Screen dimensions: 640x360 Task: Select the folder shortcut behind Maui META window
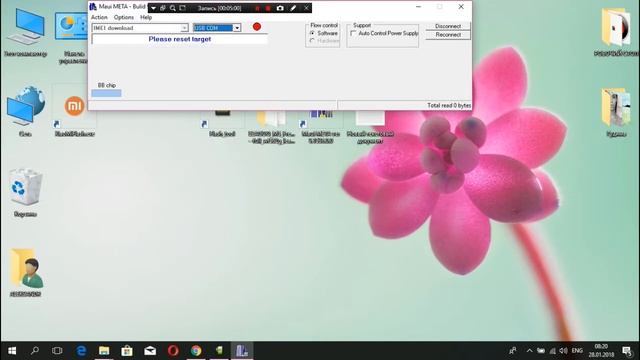(271, 127)
